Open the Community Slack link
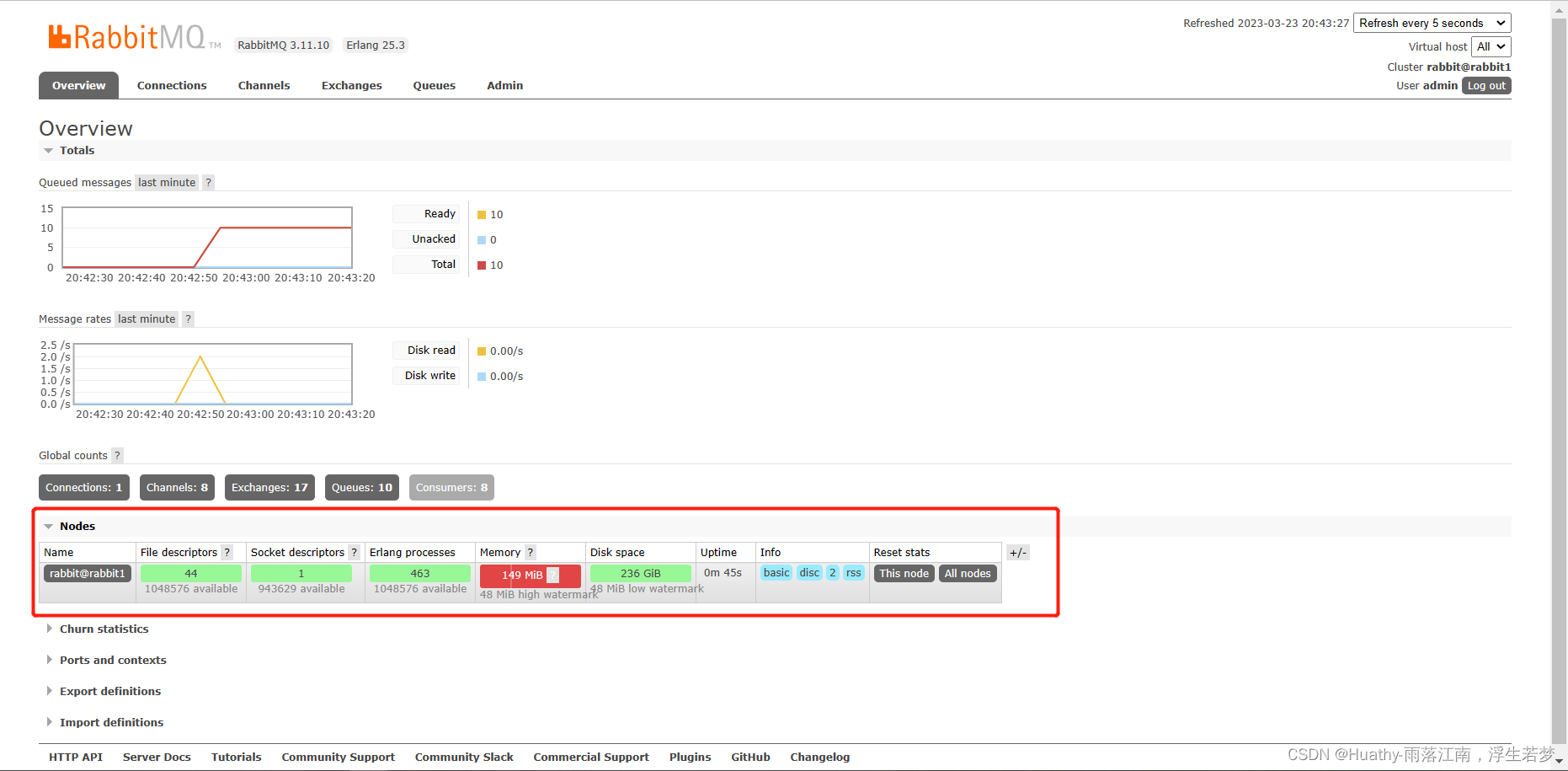1568x771 pixels. click(x=464, y=758)
